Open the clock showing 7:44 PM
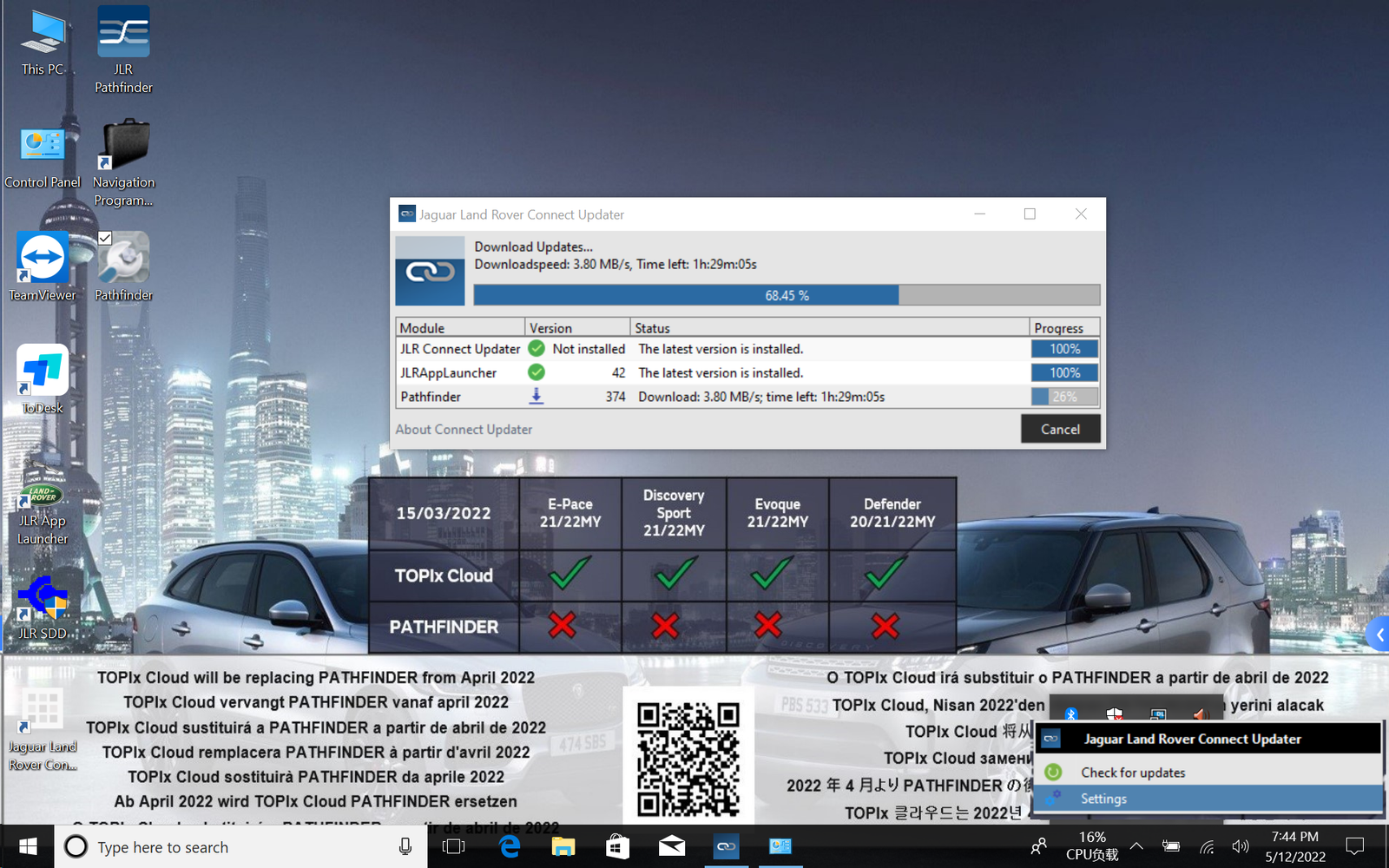 point(1294,846)
